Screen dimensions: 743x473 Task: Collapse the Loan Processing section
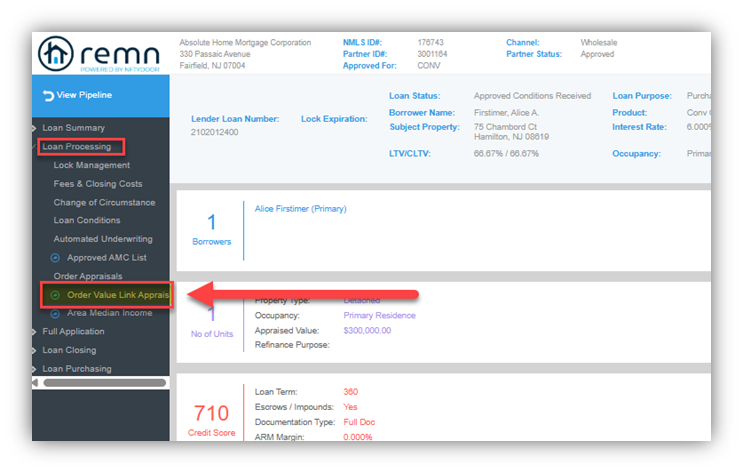tap(76, 147)
